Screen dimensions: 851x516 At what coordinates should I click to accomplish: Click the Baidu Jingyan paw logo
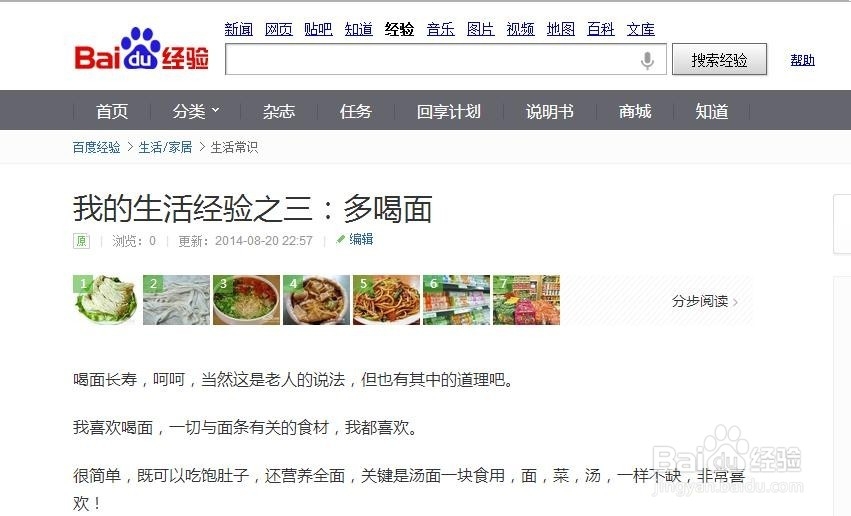click(x=141, y=49)
